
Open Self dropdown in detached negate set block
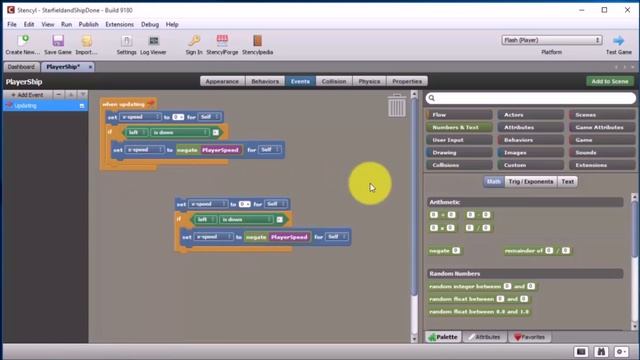pos(337,237)
